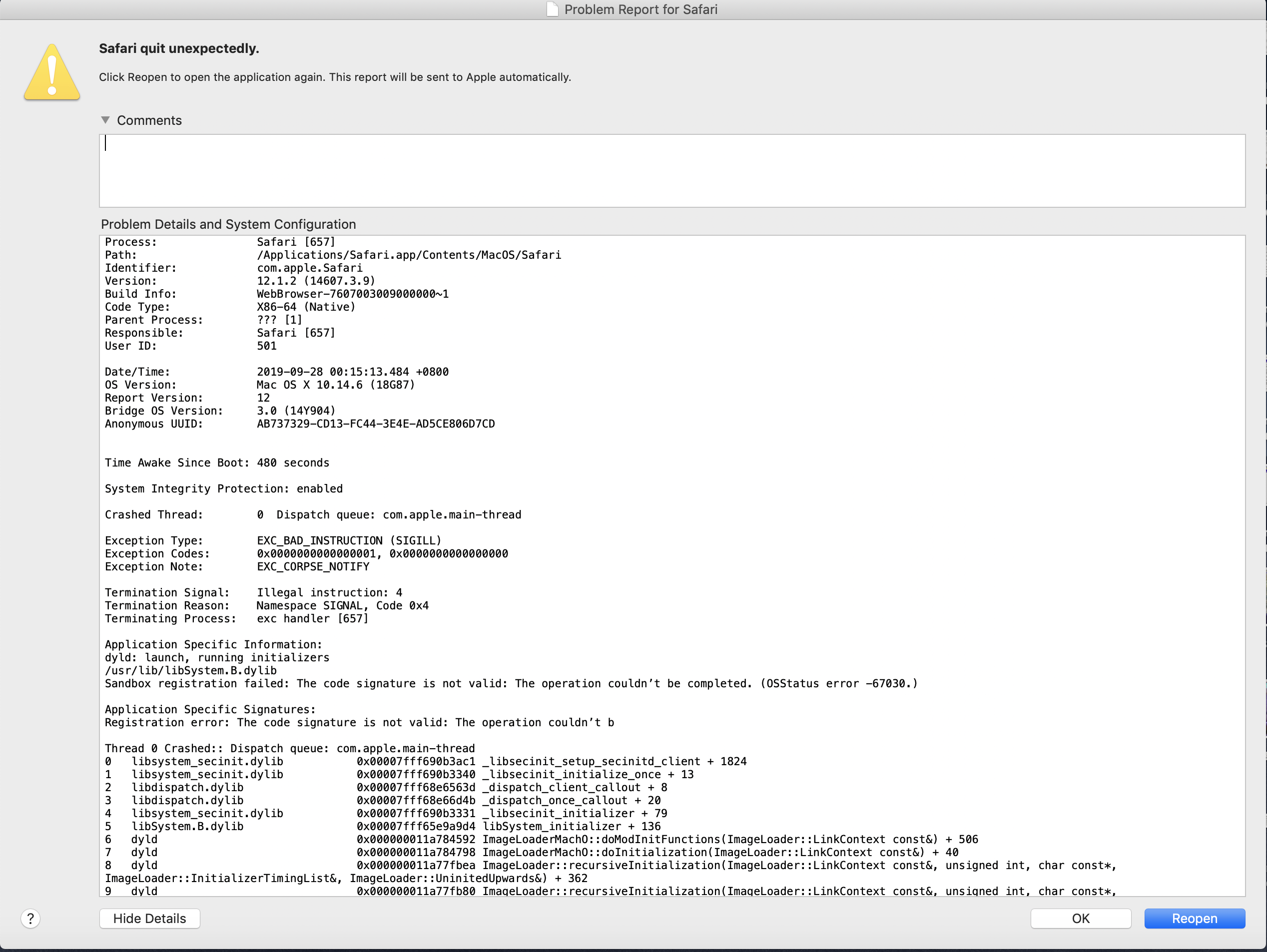This screenshot has height=952, width=1267.
Task: Click the 'Problem Report for Safari' window title
Action: (640, 9)
